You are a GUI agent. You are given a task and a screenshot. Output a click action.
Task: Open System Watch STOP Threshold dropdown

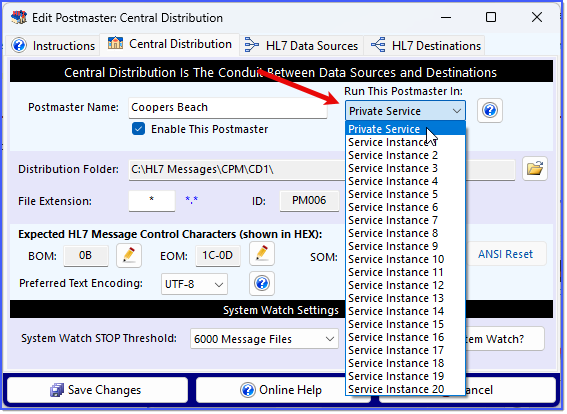click(264, 339)
